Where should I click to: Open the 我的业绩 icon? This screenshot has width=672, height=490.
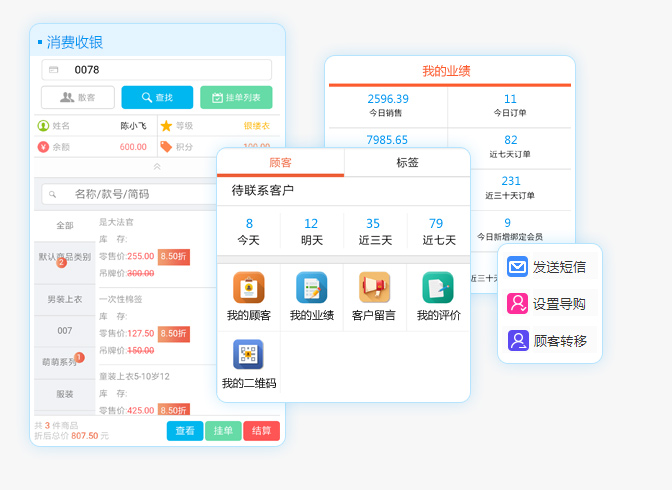311,288
